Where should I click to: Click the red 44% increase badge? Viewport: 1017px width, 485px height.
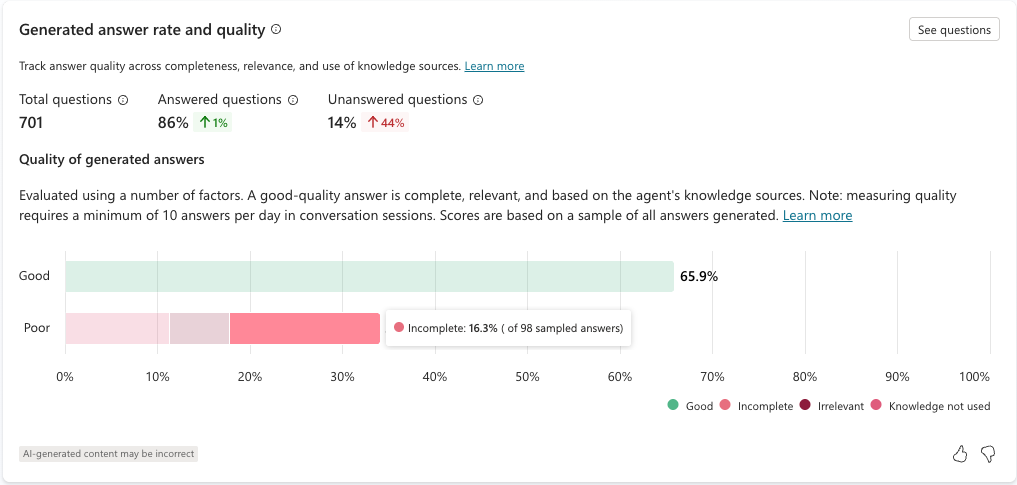click(385, 123)
